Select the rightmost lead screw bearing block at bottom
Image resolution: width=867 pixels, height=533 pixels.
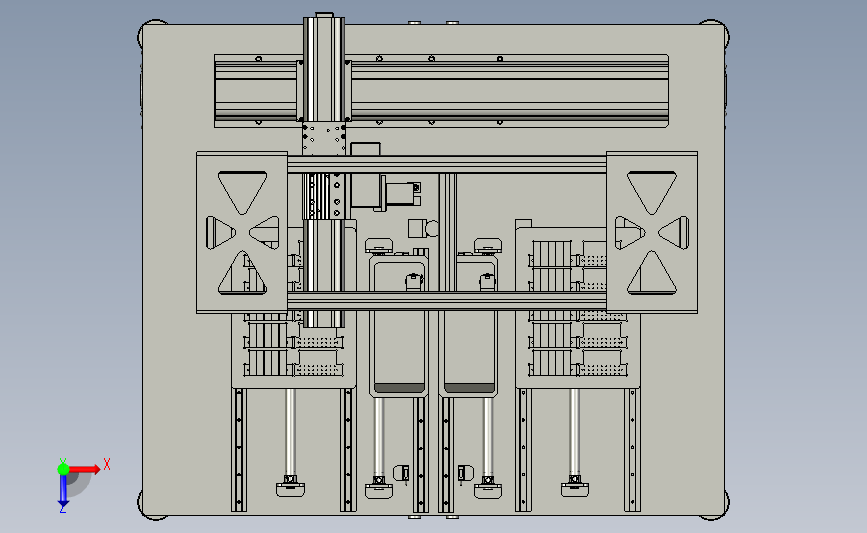pos(575,487)
